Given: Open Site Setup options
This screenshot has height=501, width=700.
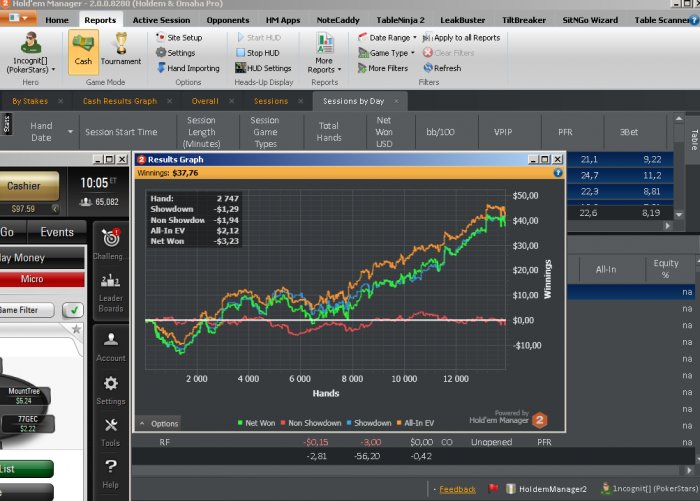Looking at the screenshot, I should pyautogui.click(x=179, y=38).
